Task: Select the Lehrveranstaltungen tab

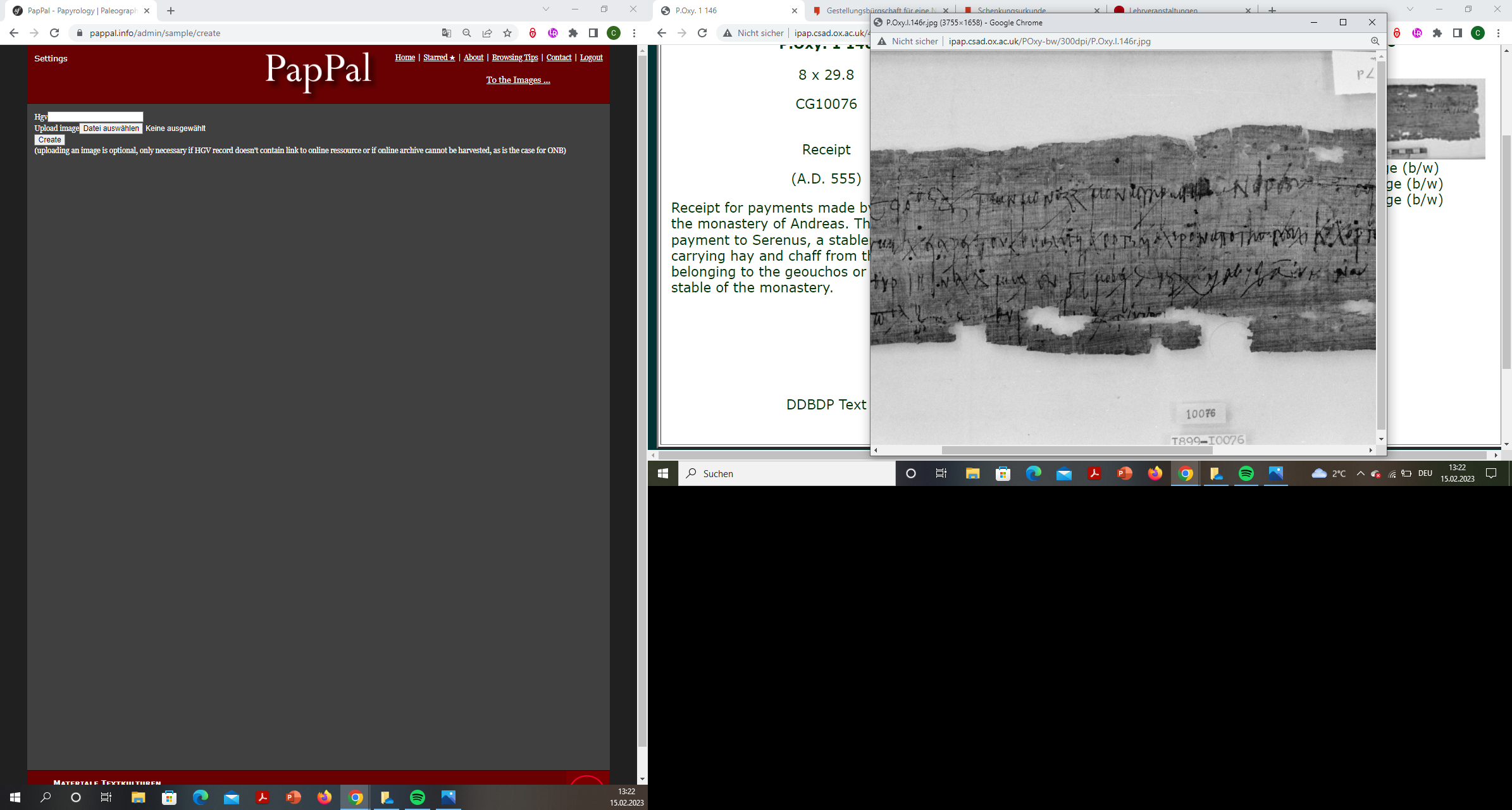Action: click(1182, 11)
